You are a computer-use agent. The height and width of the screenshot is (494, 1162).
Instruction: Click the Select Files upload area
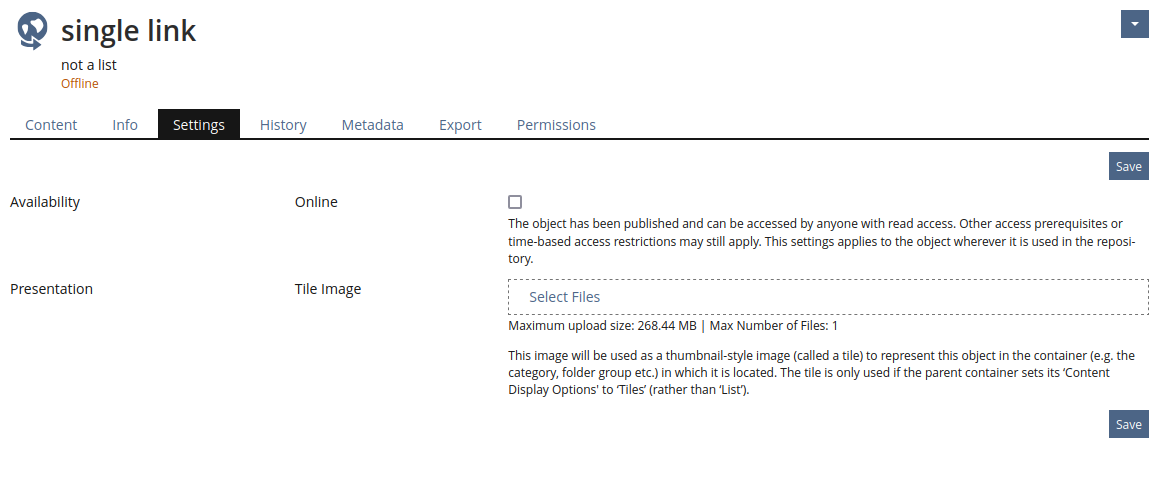pyautogui.click(x=828, y=297)
